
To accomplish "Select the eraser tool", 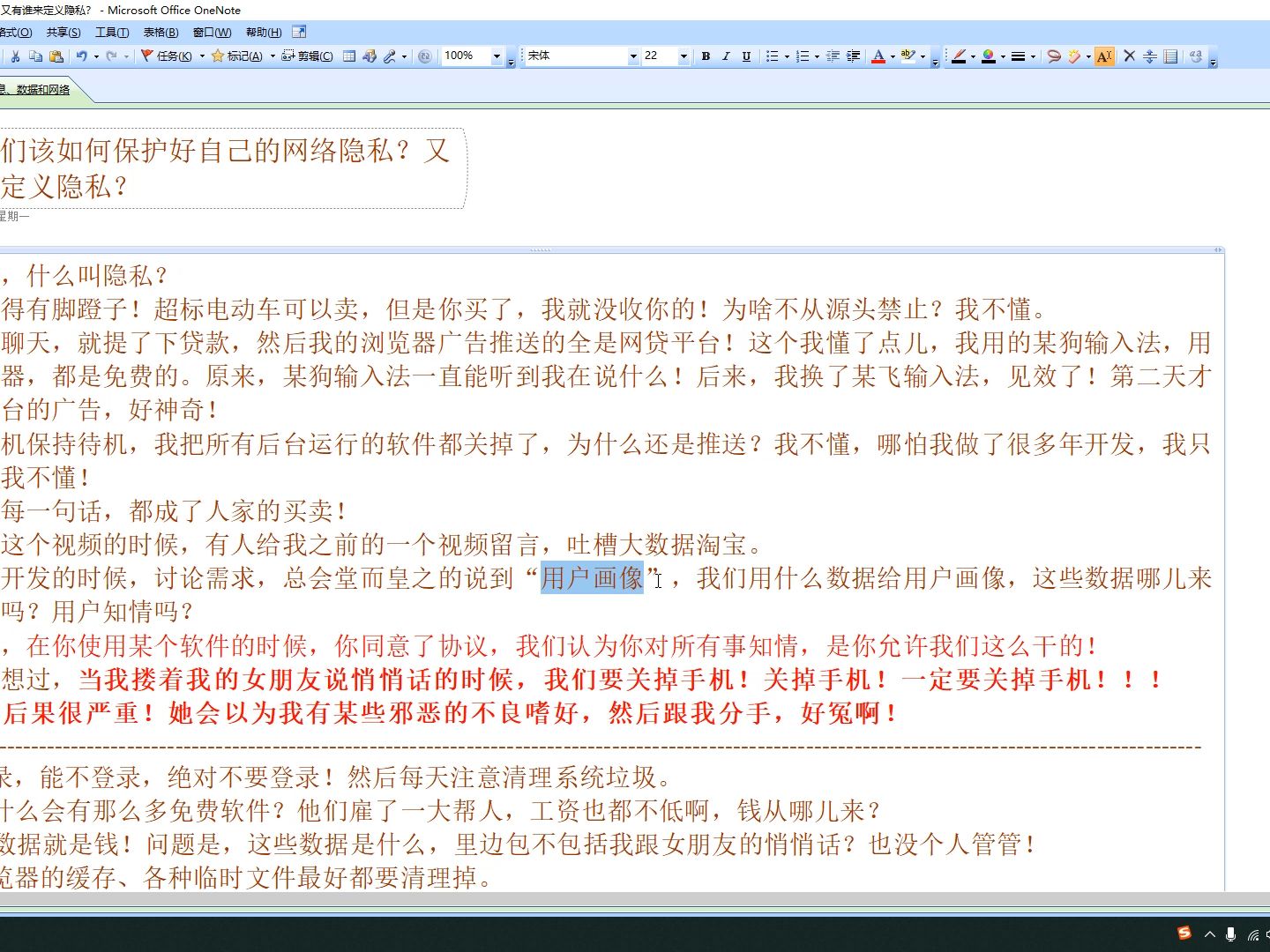I will [x=1074, y=56].
